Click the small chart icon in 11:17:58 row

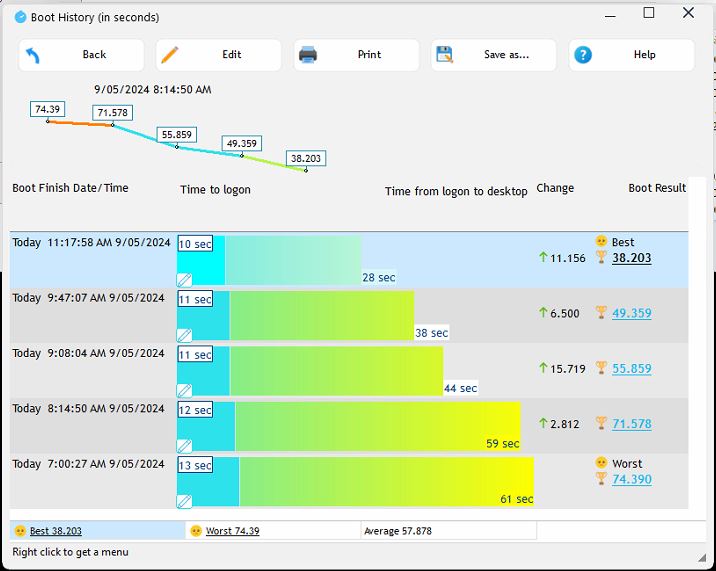(x=184, y=280)
